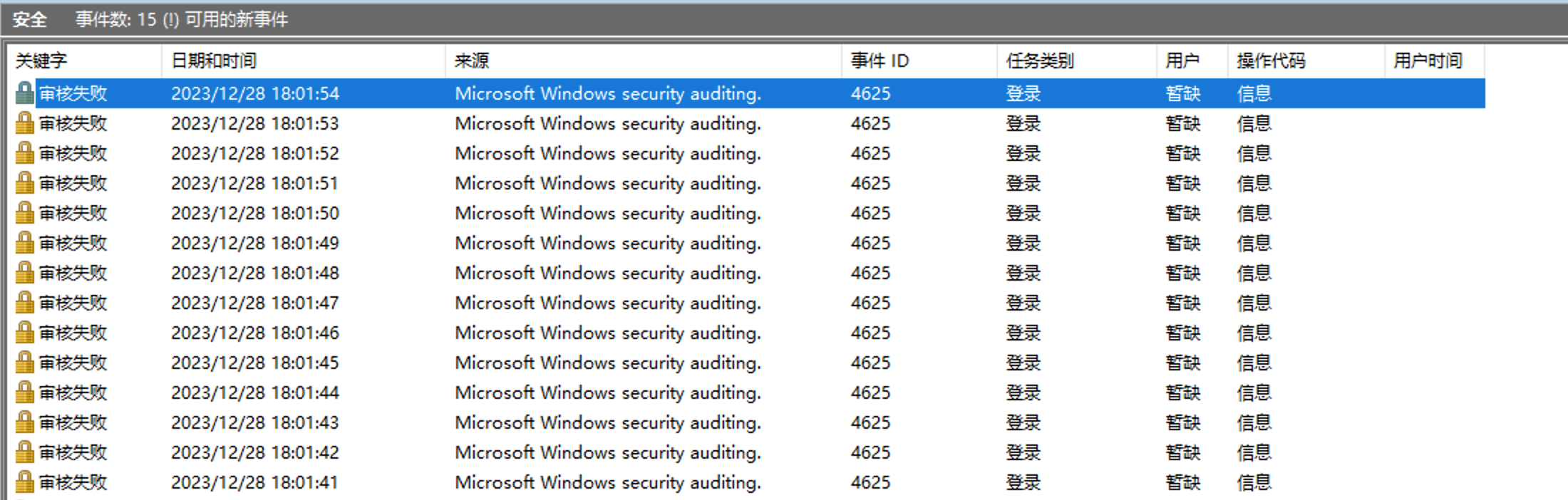This screenshot has width=1568, height=500.
Task: Sort events by the 关键字 column header
Action: (41, 61)
